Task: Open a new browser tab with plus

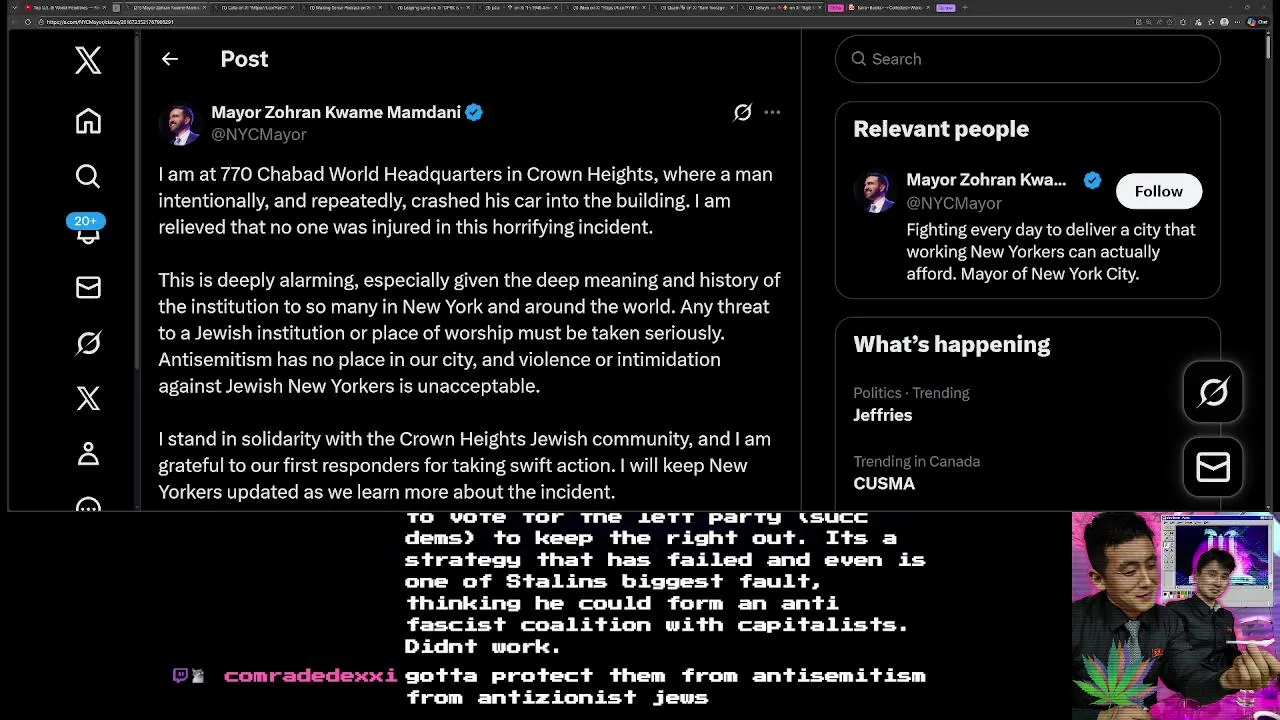Action: point(965,8)
